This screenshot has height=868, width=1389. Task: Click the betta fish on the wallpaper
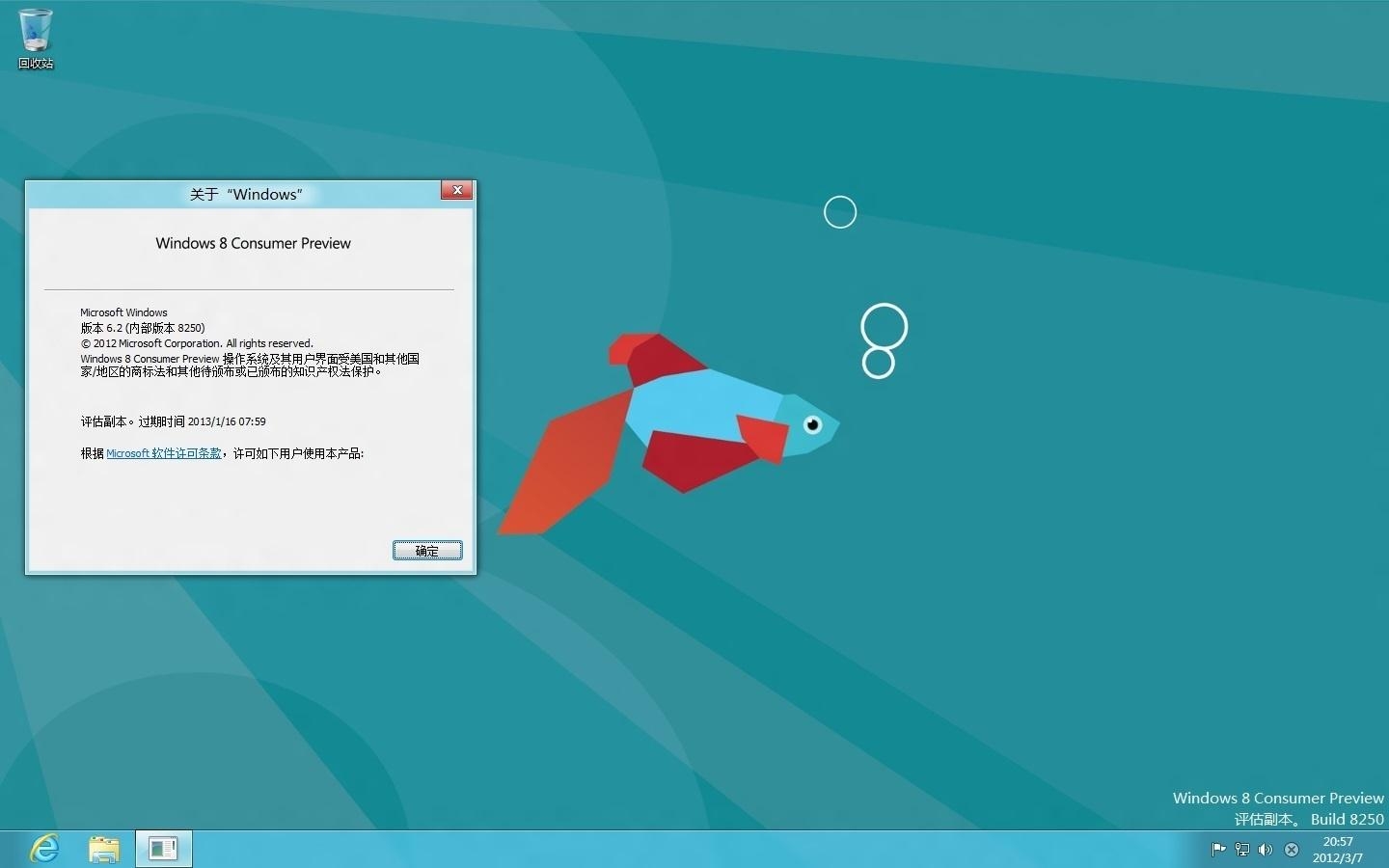coord(694,415)
